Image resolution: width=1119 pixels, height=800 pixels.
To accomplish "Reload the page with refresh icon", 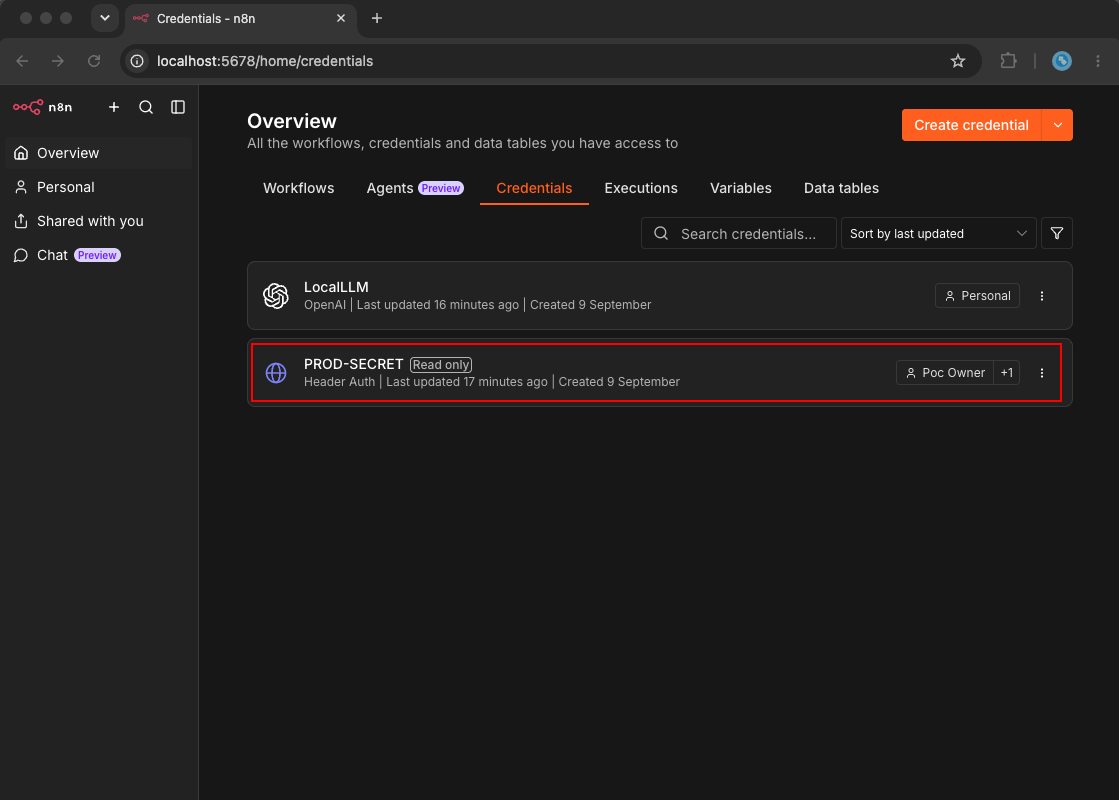I will (x=93, y=61).
